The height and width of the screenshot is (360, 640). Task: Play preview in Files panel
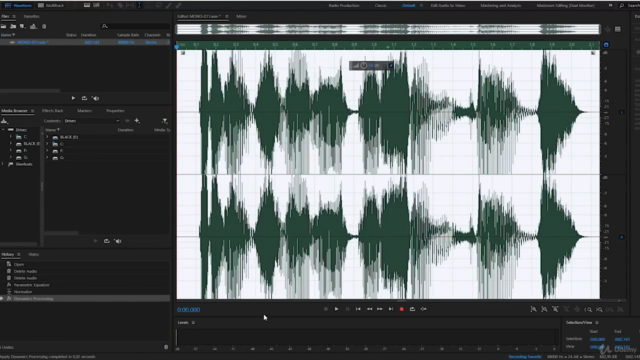73,98
